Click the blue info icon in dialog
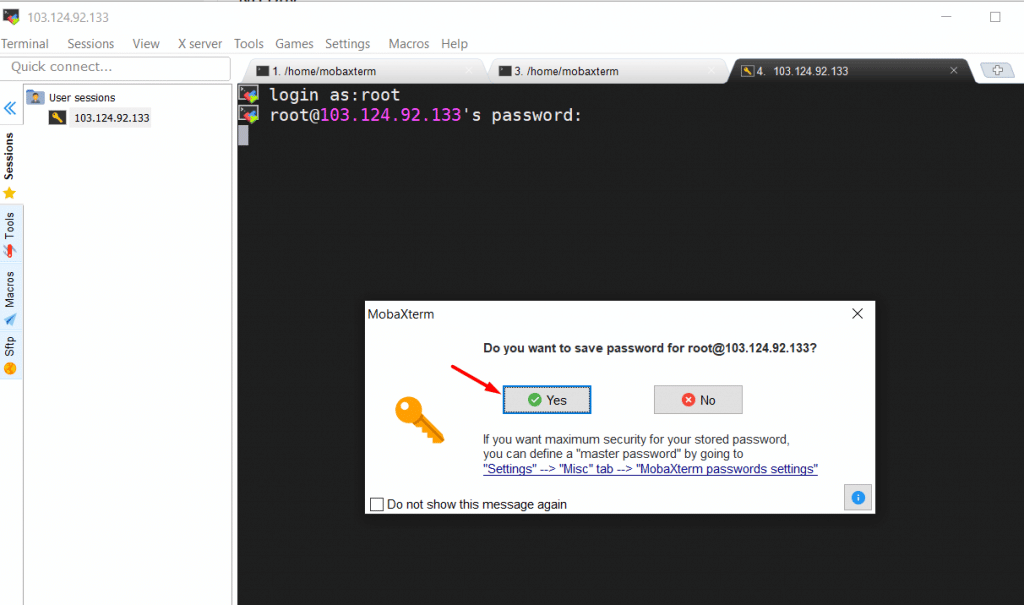Screen dimensions: 1024x605 [857, 498]
